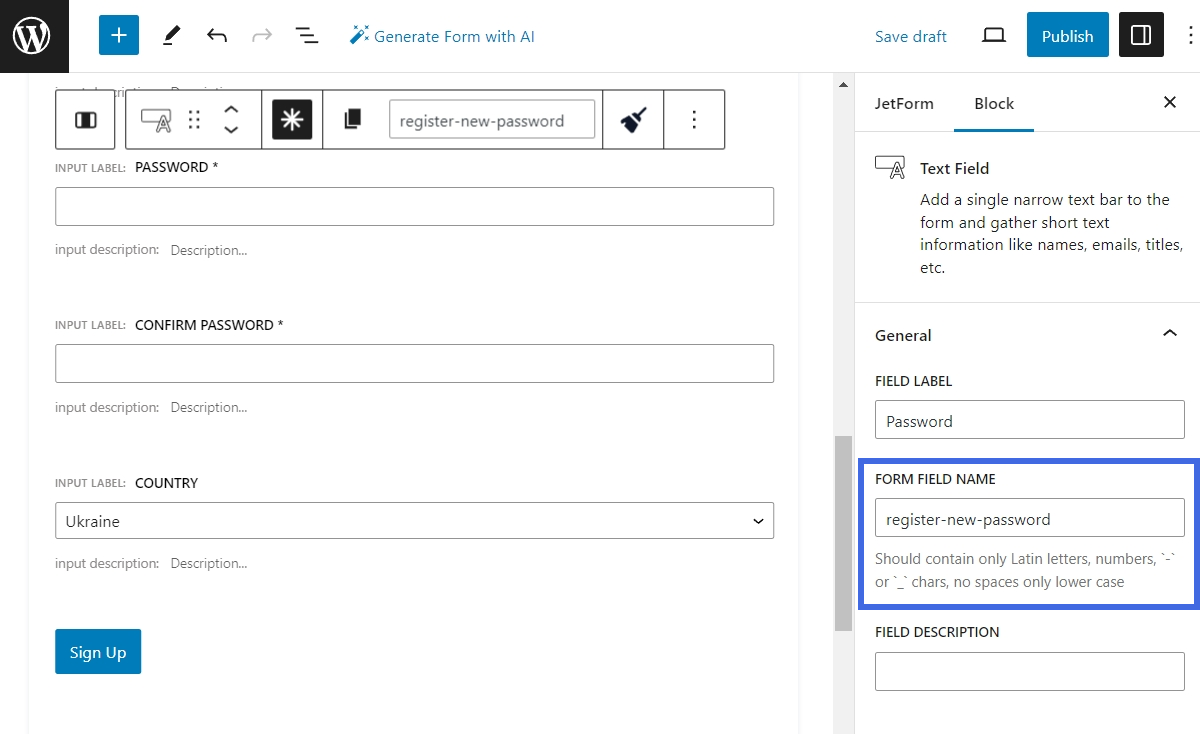Screen dimensions: 1200x734
Task: Click the Redo arrow icon
Action: (x=261, y=35)
